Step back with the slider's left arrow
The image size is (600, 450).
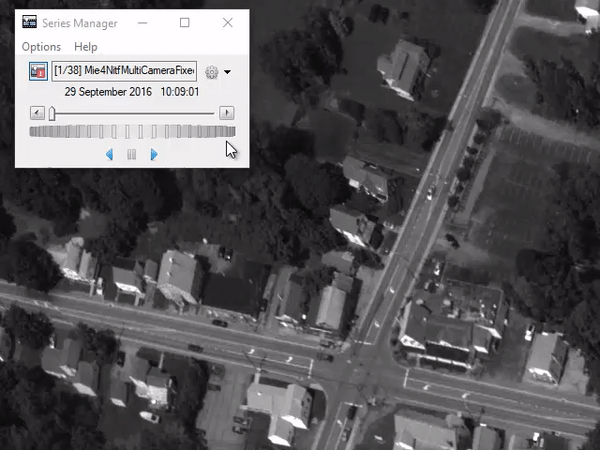37,113
